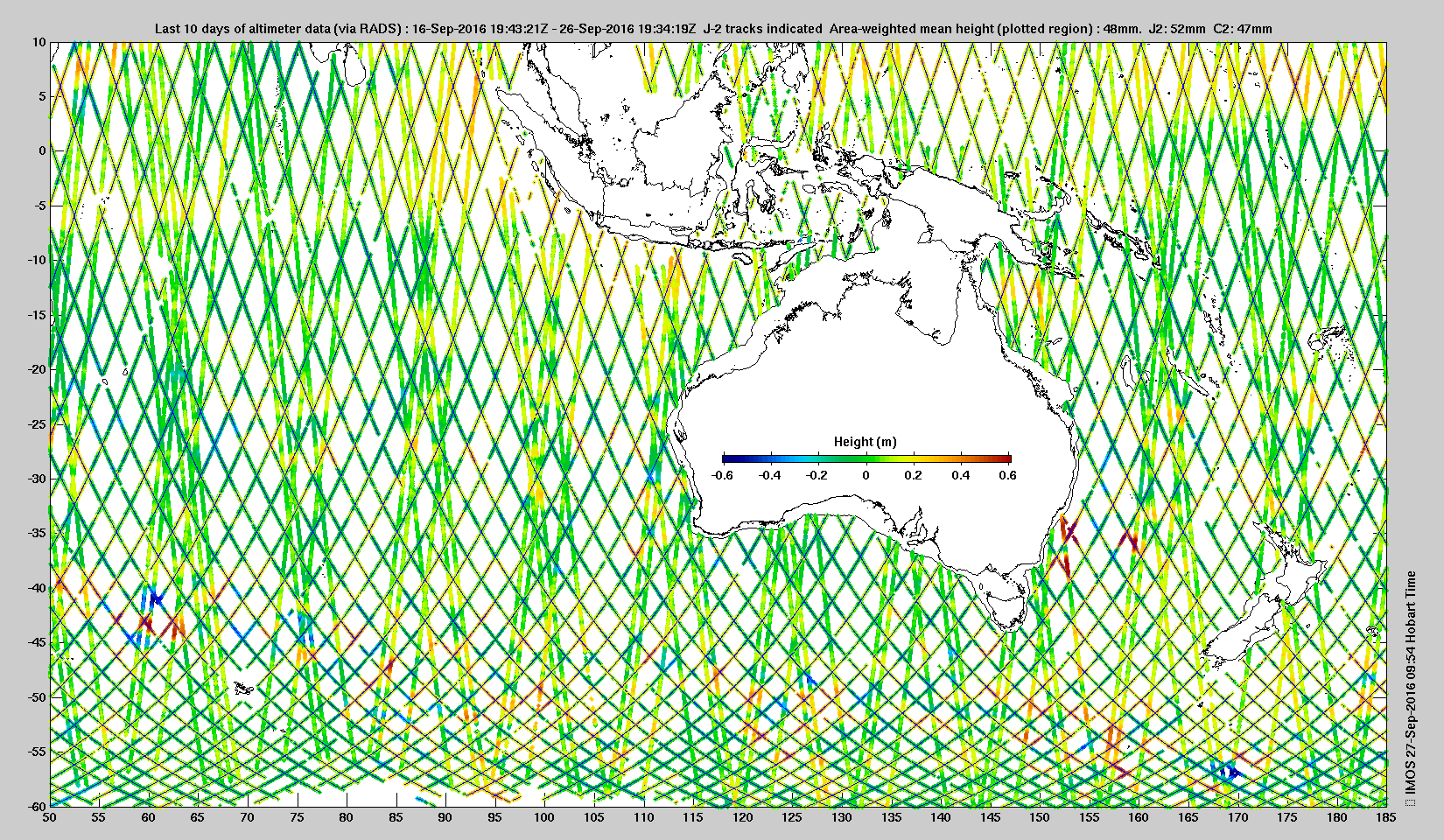Click the longitude axis label "85"
The height and width of the screenshot is (840, 1444).
point(396,817)
